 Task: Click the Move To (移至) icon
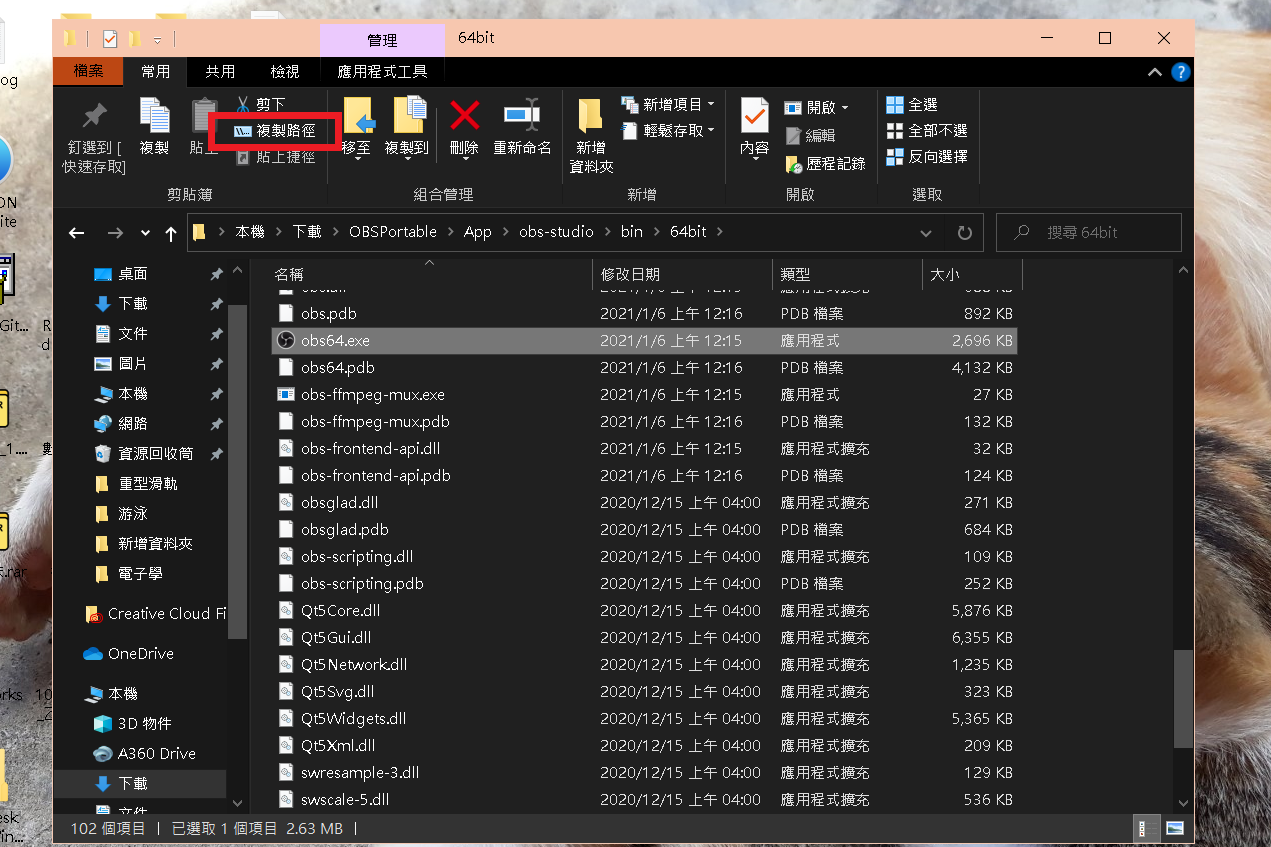(x=357, y=117)
